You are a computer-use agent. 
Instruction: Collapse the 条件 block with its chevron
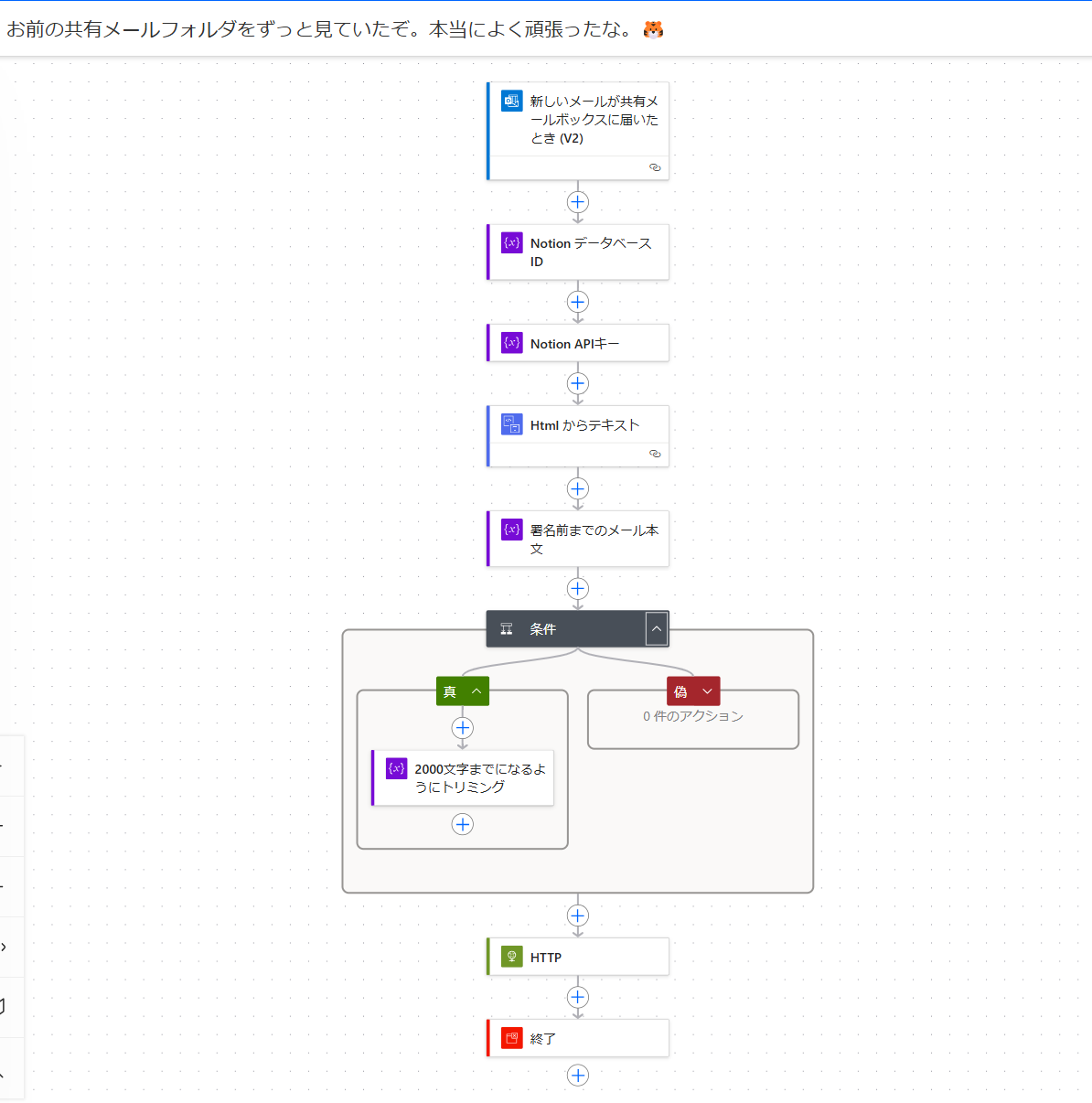click(x=657, y=629)
